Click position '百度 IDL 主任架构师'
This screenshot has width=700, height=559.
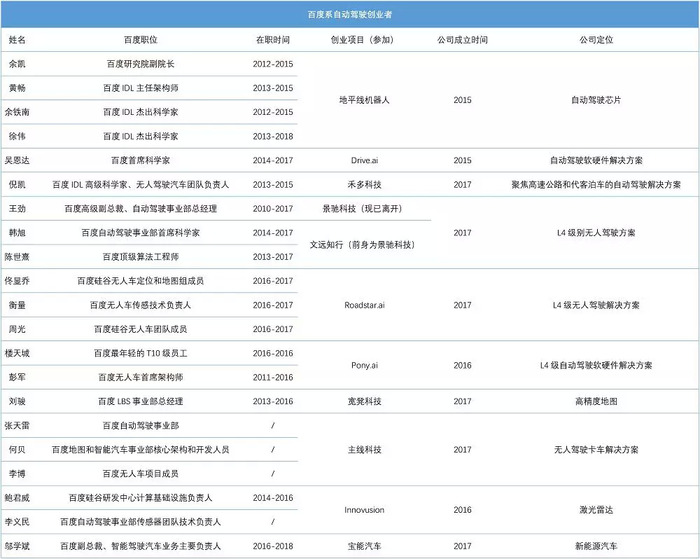point(141,88)
